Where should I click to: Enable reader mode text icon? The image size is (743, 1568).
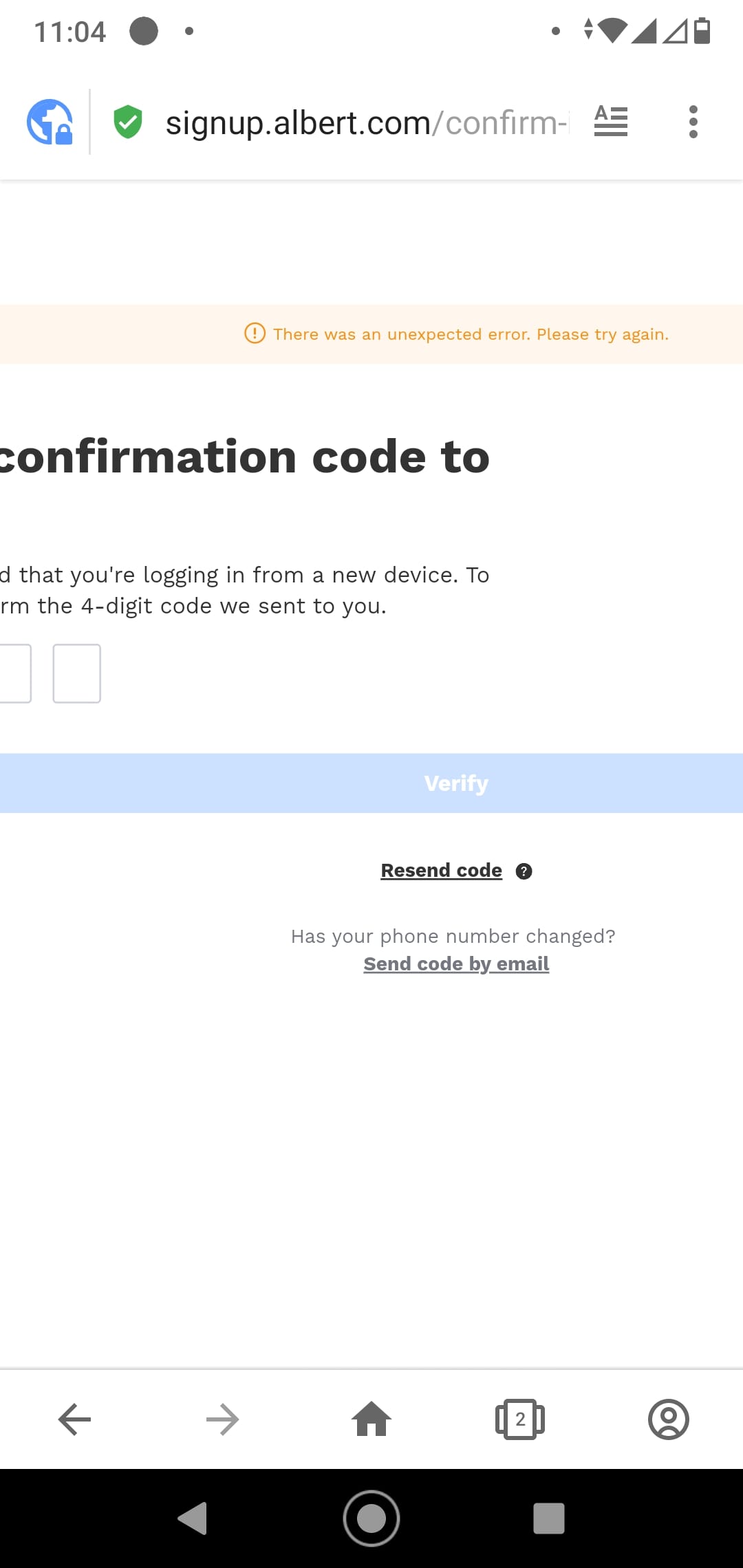(x=611, y=122)
